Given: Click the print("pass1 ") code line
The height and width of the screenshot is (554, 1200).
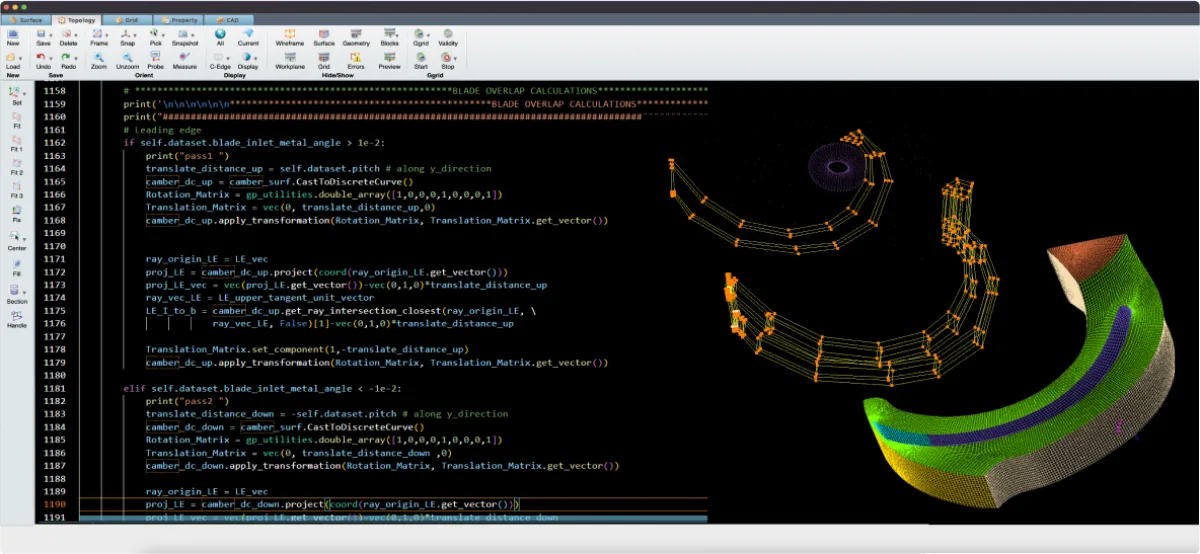Looking at the screenshot, I should coord(187,156).
